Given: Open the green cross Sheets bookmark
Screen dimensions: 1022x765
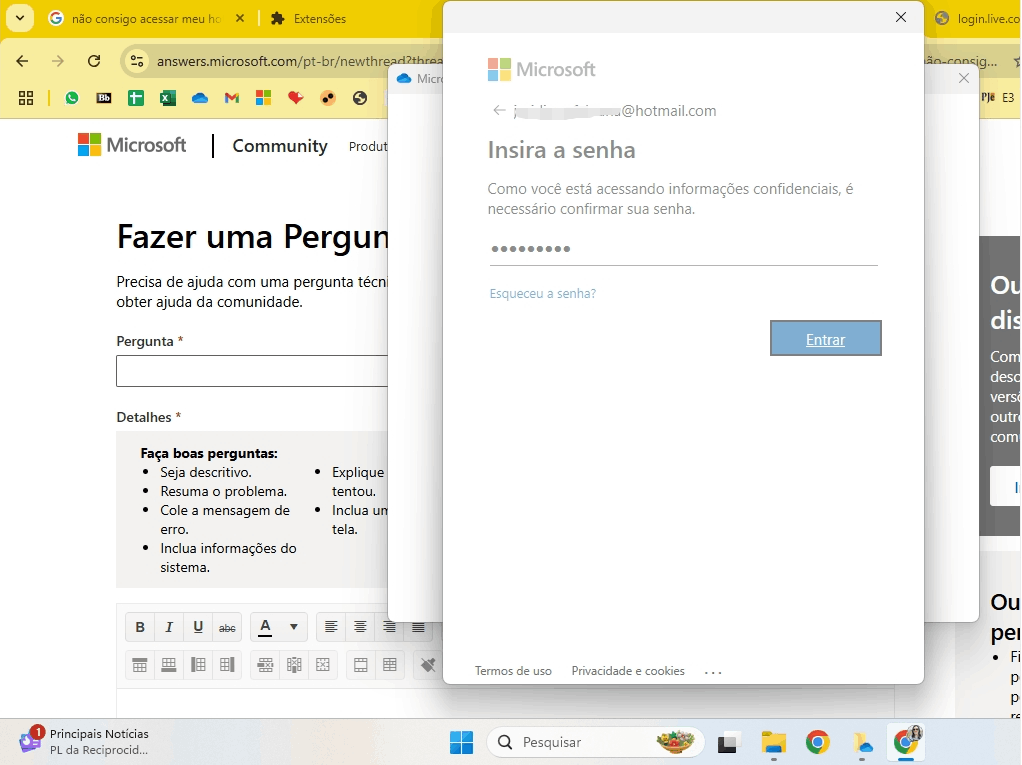Looking at the screenshot, I should pyautogui.click(x=136, y=98).
